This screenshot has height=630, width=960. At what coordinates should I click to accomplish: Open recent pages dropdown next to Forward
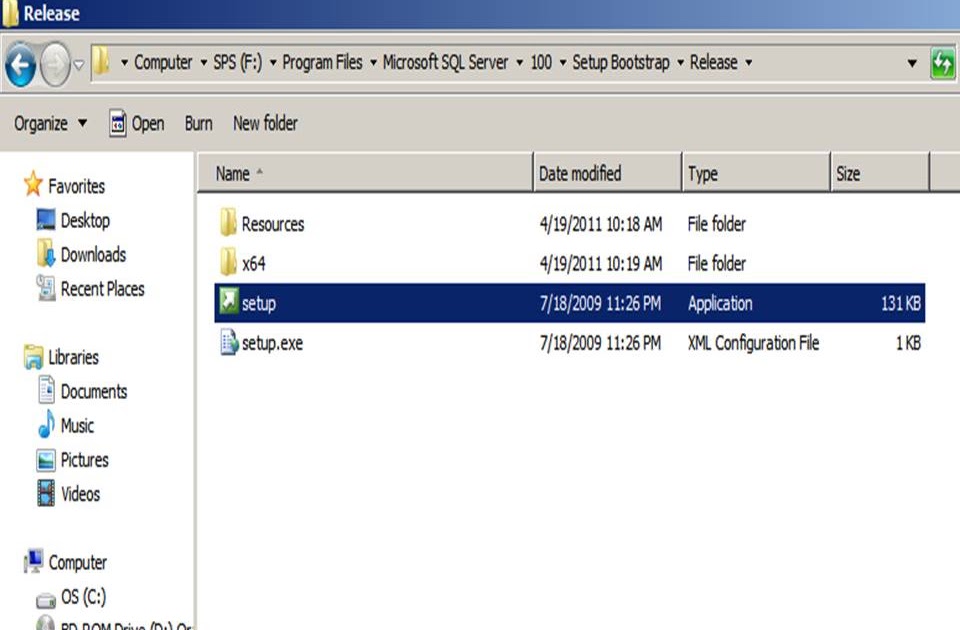point(79,64)
